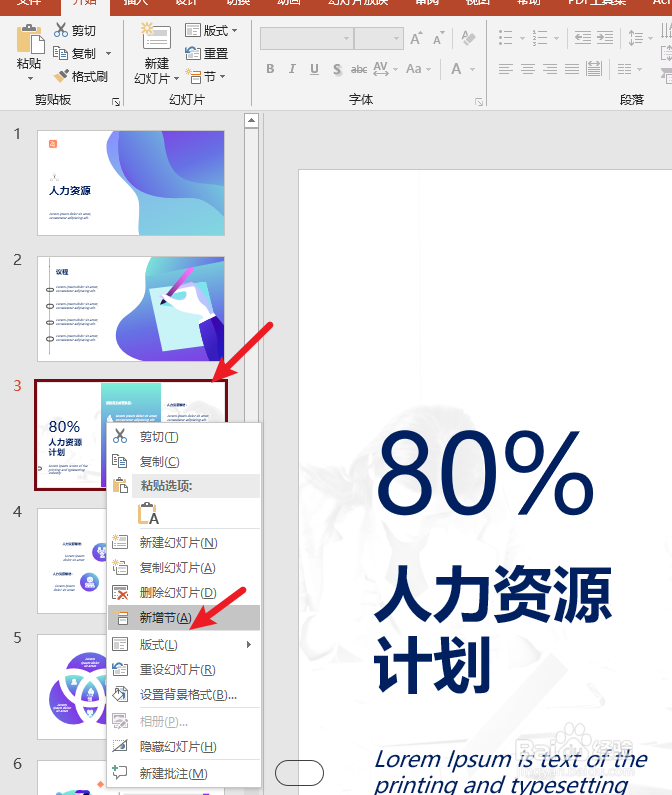This screenshot has height=795, width=672.
Task: Choose Add Section (新增节) in the context menu
Action: click(184, 618)
